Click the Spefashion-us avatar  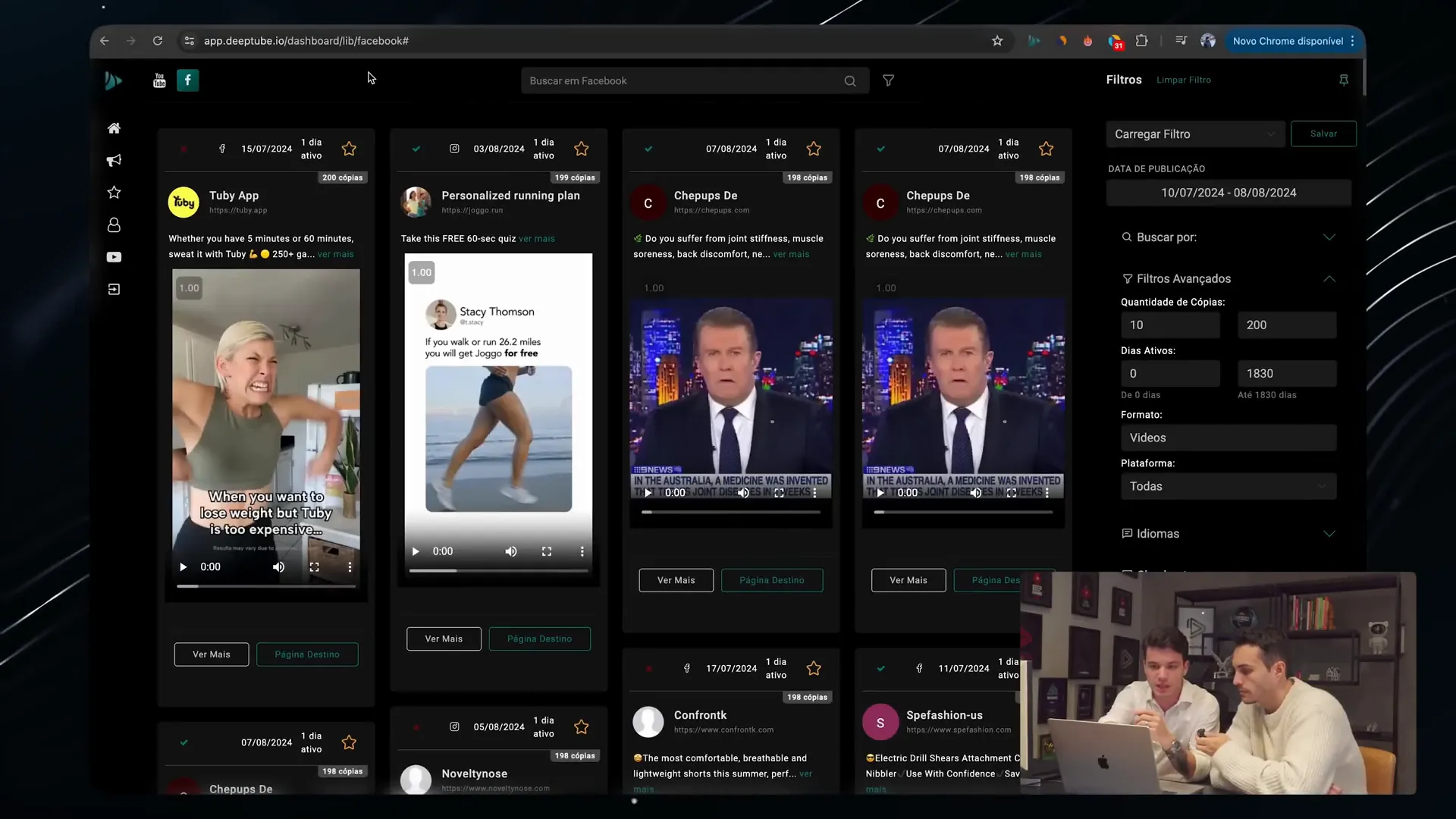880,723
